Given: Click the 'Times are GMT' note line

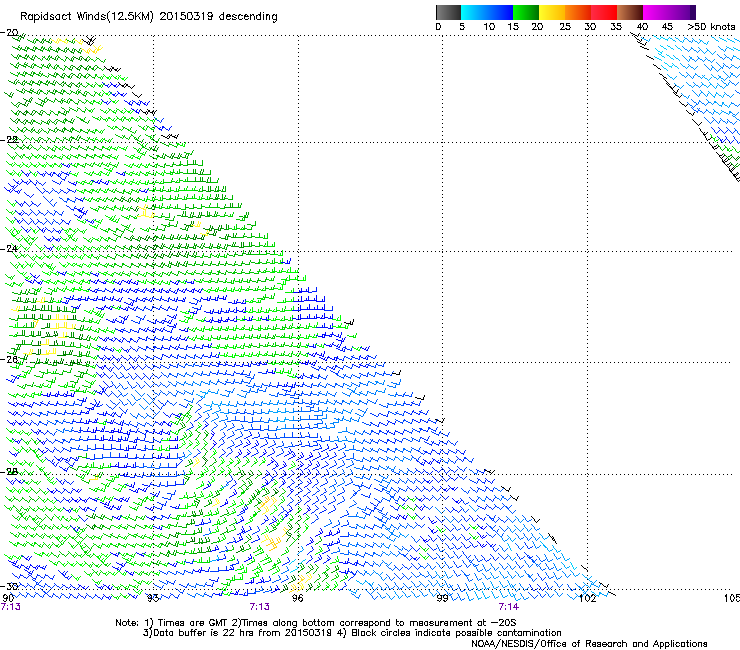Looking at the screenshot, I should pyautogui.click(x=316, y=623).
